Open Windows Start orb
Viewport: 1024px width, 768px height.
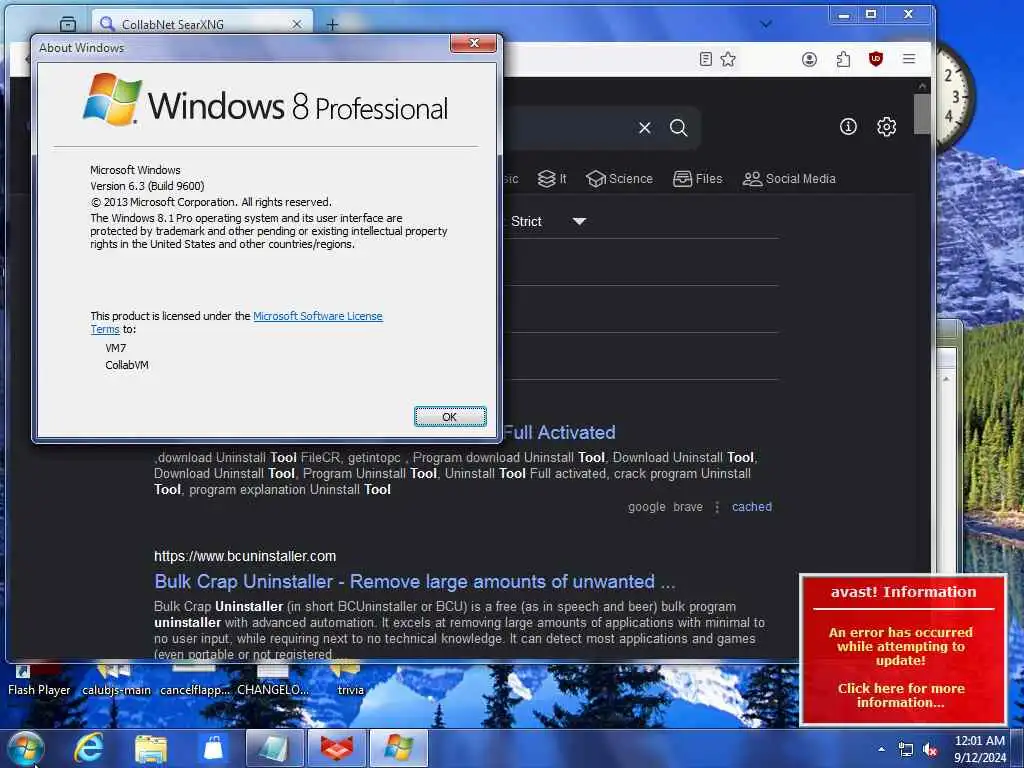click(25, 748)
